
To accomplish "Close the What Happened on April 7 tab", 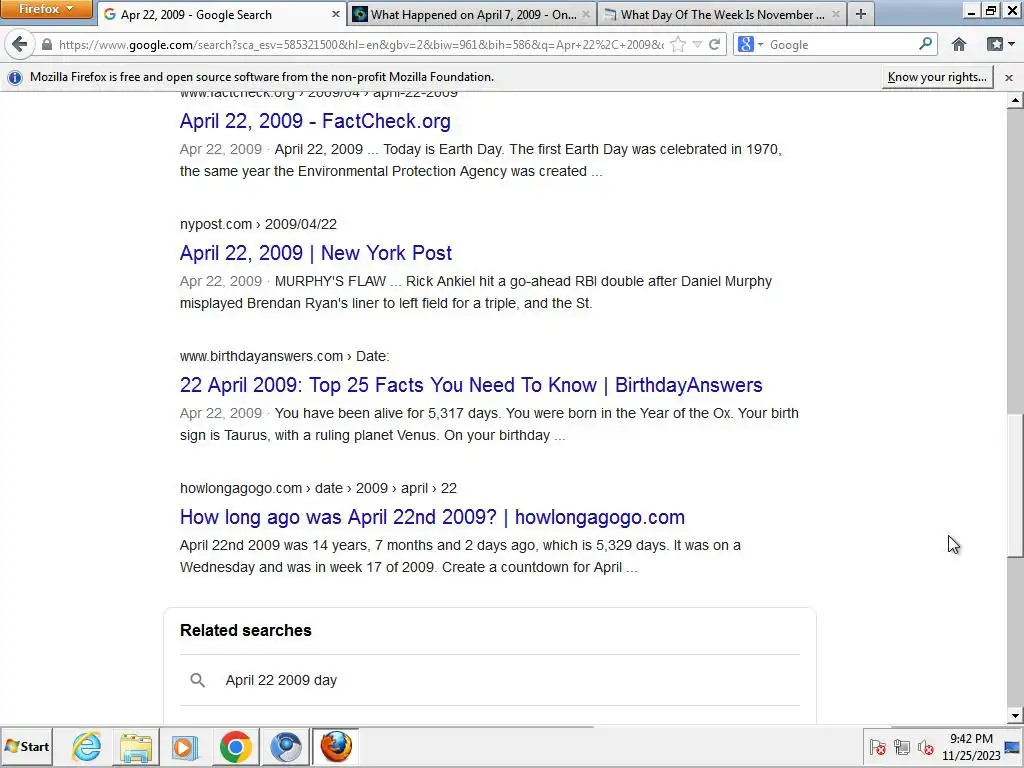I will coord(586,14).
